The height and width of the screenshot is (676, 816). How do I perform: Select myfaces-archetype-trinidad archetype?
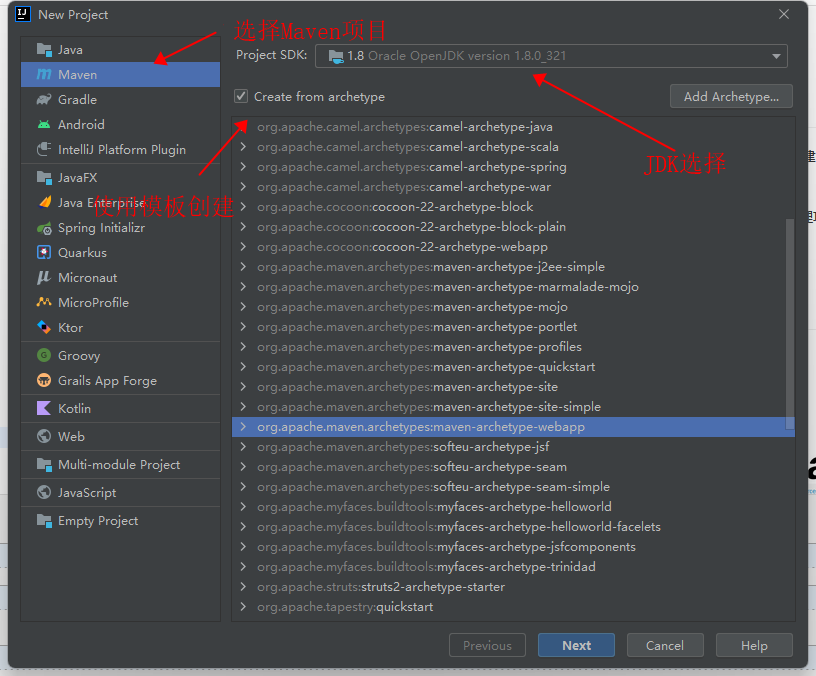tap(513, 567)
